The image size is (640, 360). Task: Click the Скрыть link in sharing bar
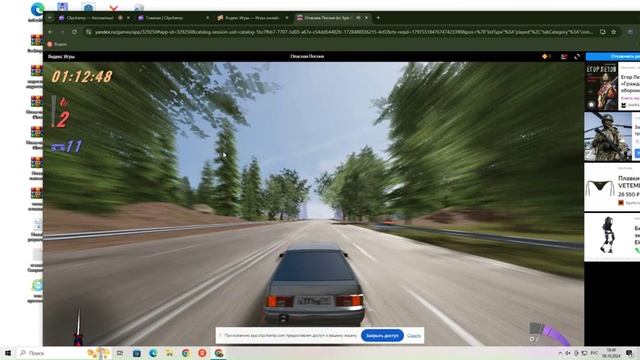pyautogui.click(x=413, y=336)
